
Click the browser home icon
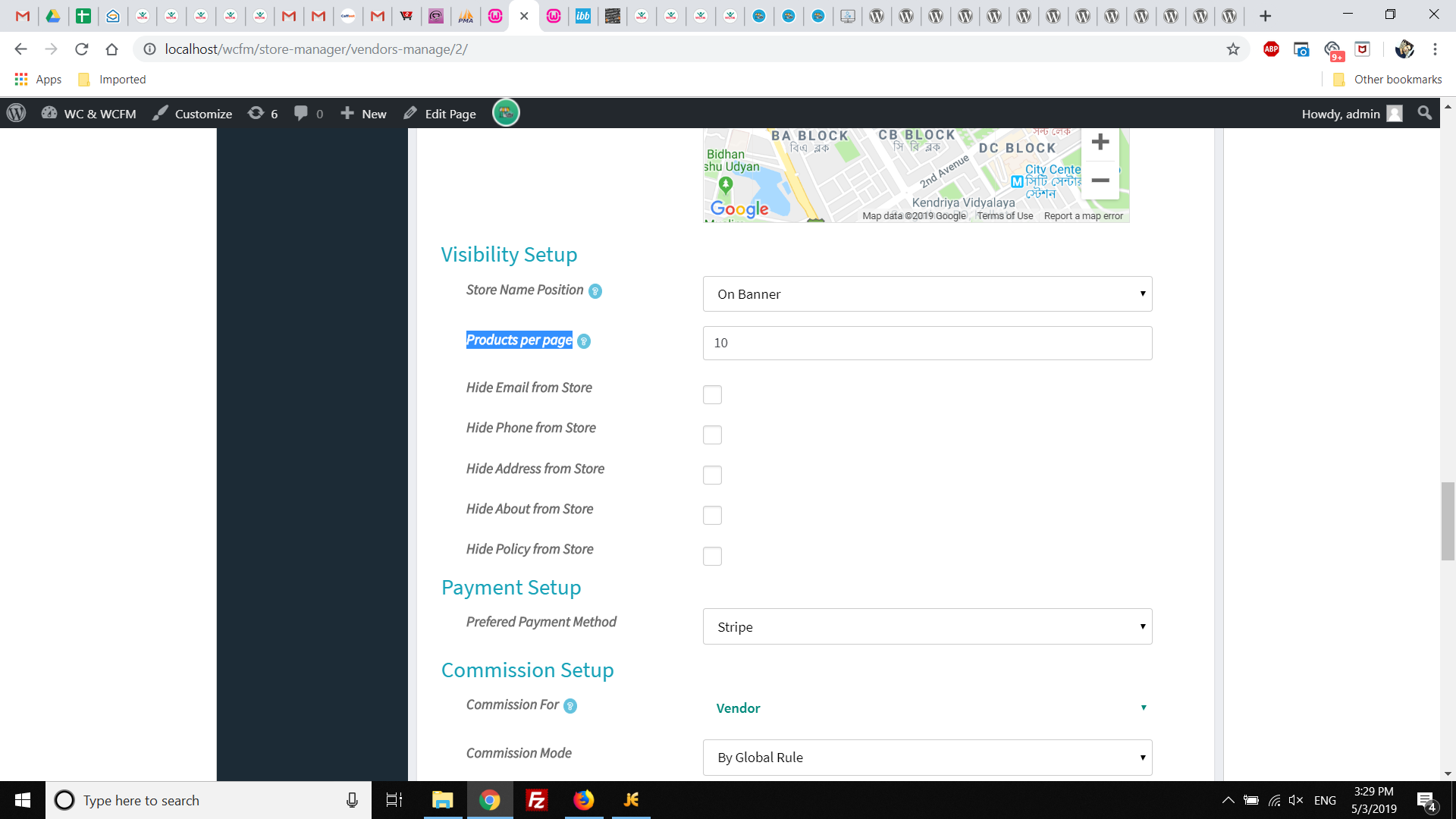(111, 49)
